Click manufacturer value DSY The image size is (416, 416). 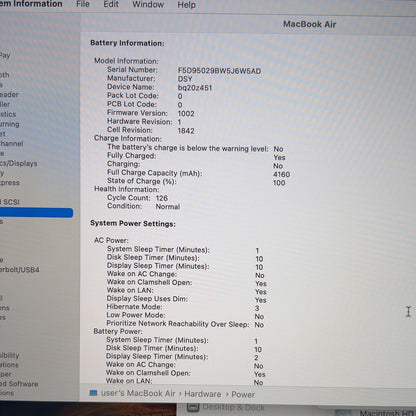coord(185,79)
